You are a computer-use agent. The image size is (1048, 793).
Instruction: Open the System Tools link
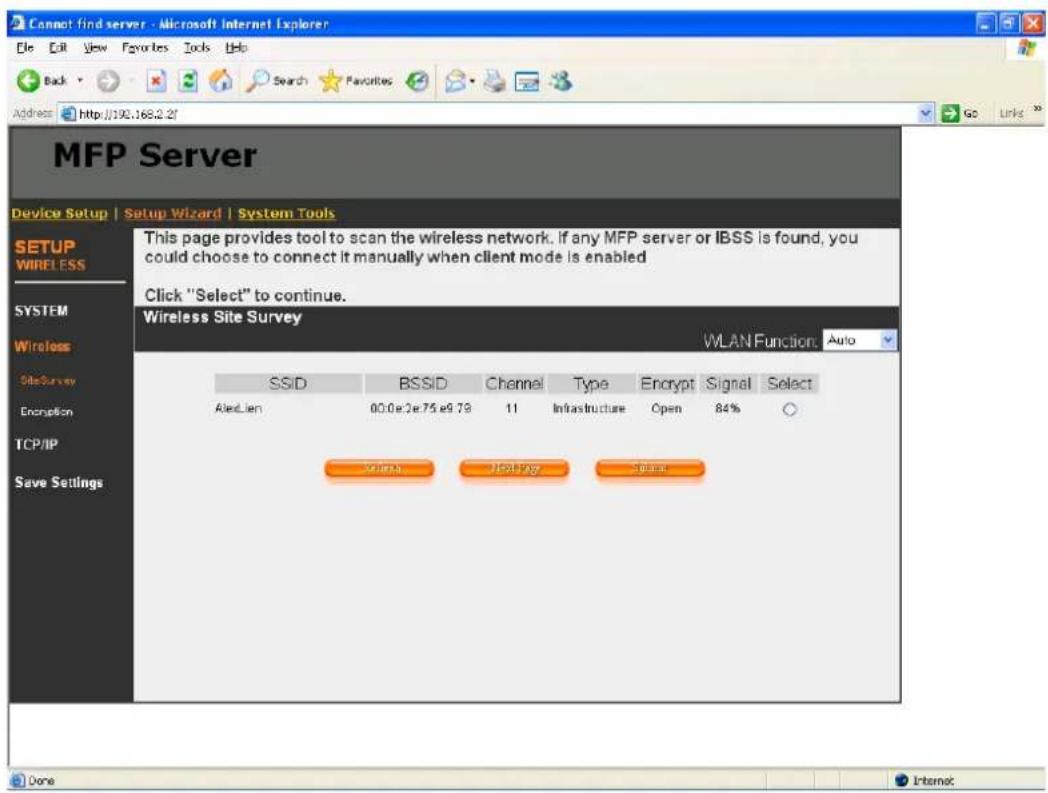(x=286, y=213)
